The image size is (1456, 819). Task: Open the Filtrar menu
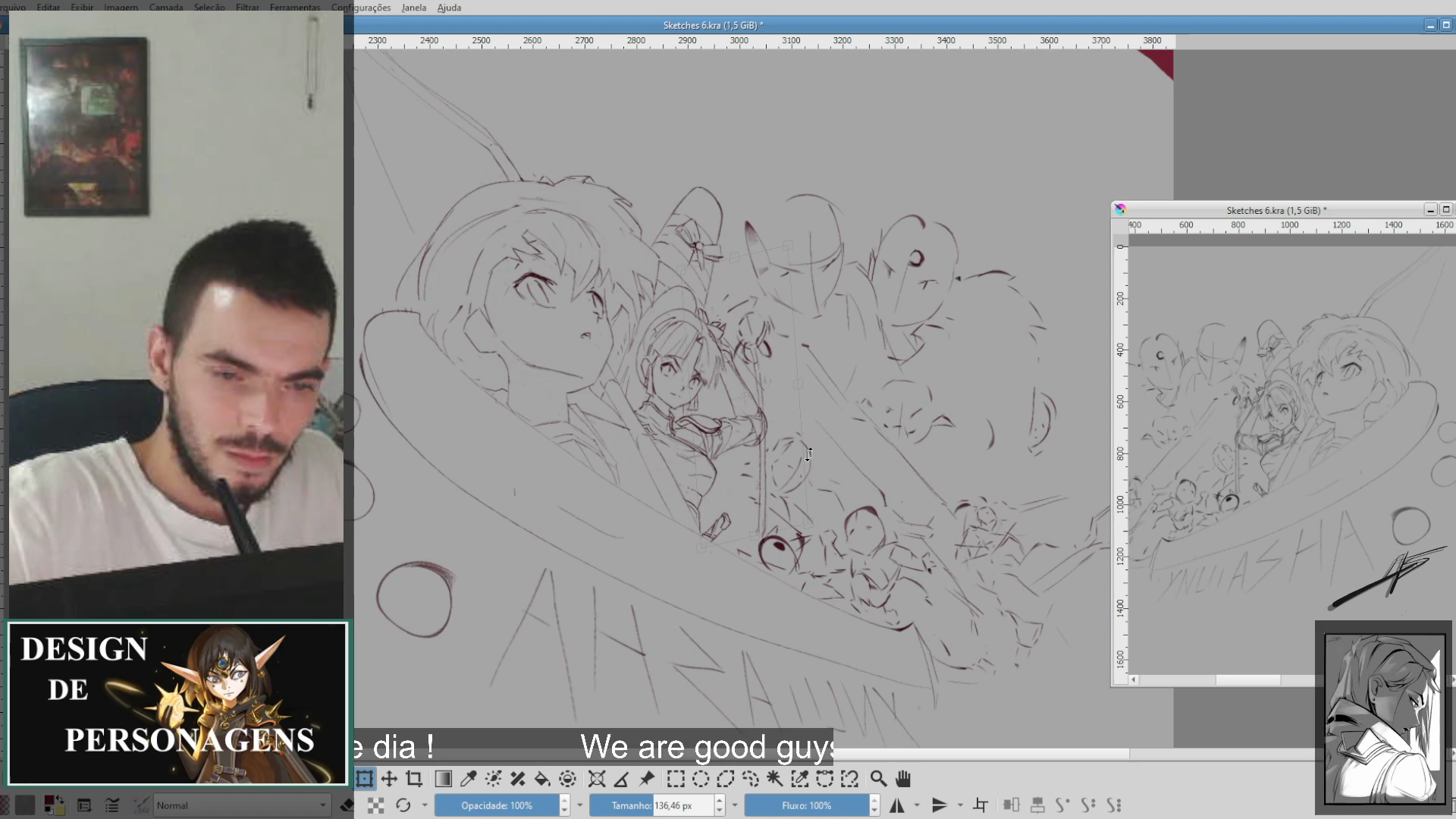click(x=247, y=8)
